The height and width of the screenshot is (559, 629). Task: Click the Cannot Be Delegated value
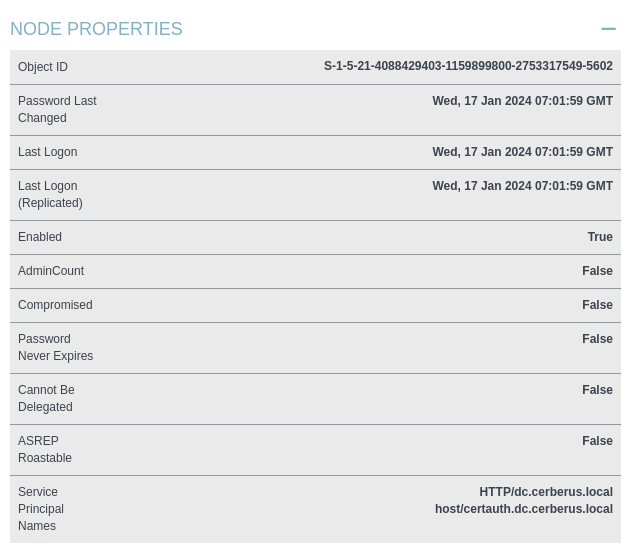point(597,390)
